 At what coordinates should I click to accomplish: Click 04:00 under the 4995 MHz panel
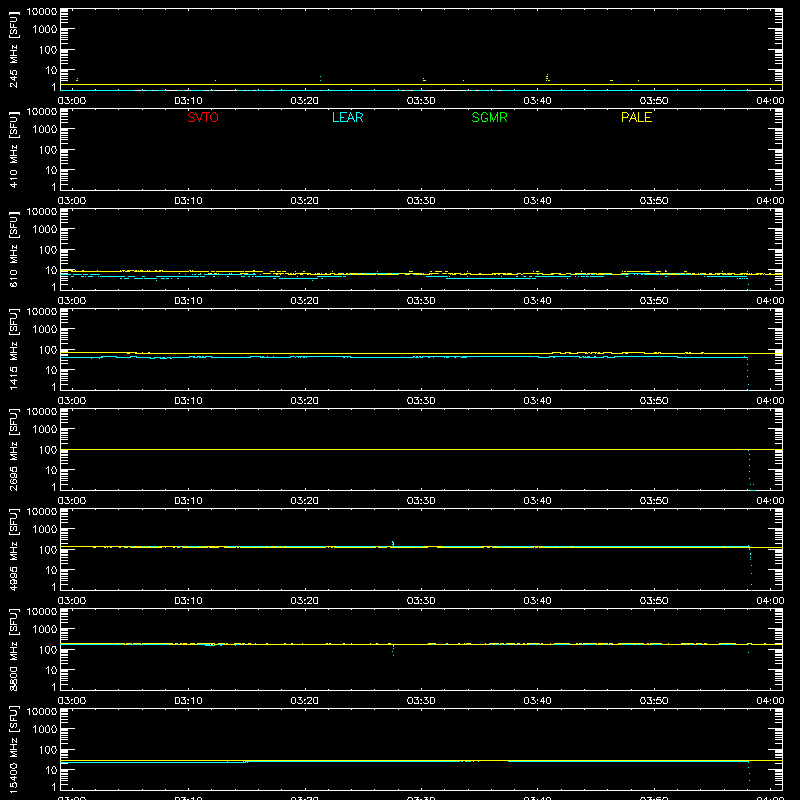pyautogui.click(x=770, y=601)
